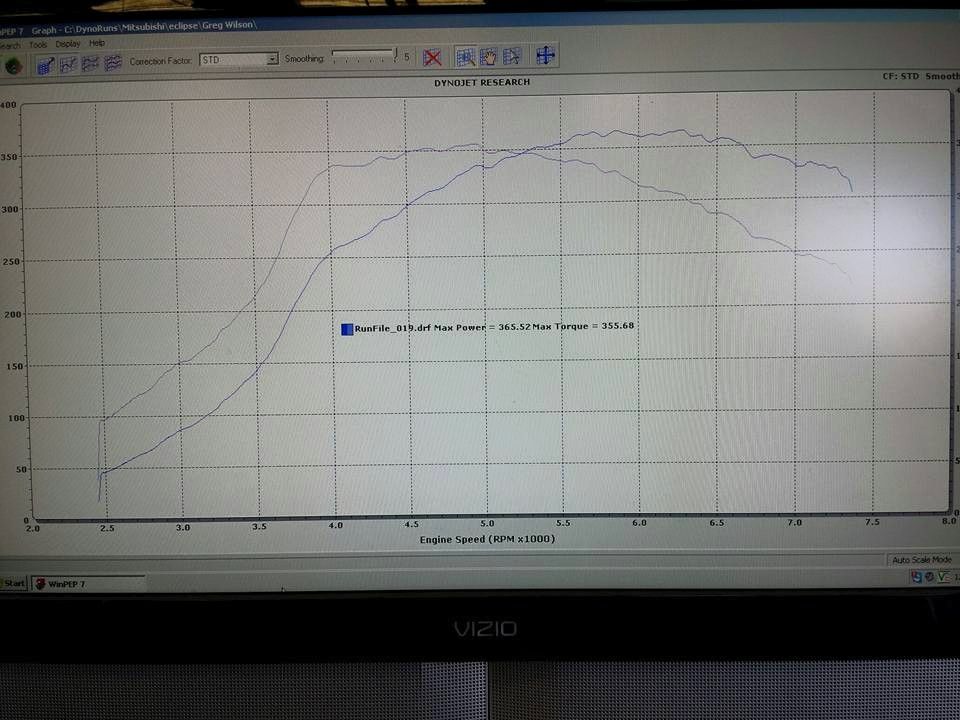Select the second graph type toolbar icon
Screen dimensions: 960x720
pos(68,64)
